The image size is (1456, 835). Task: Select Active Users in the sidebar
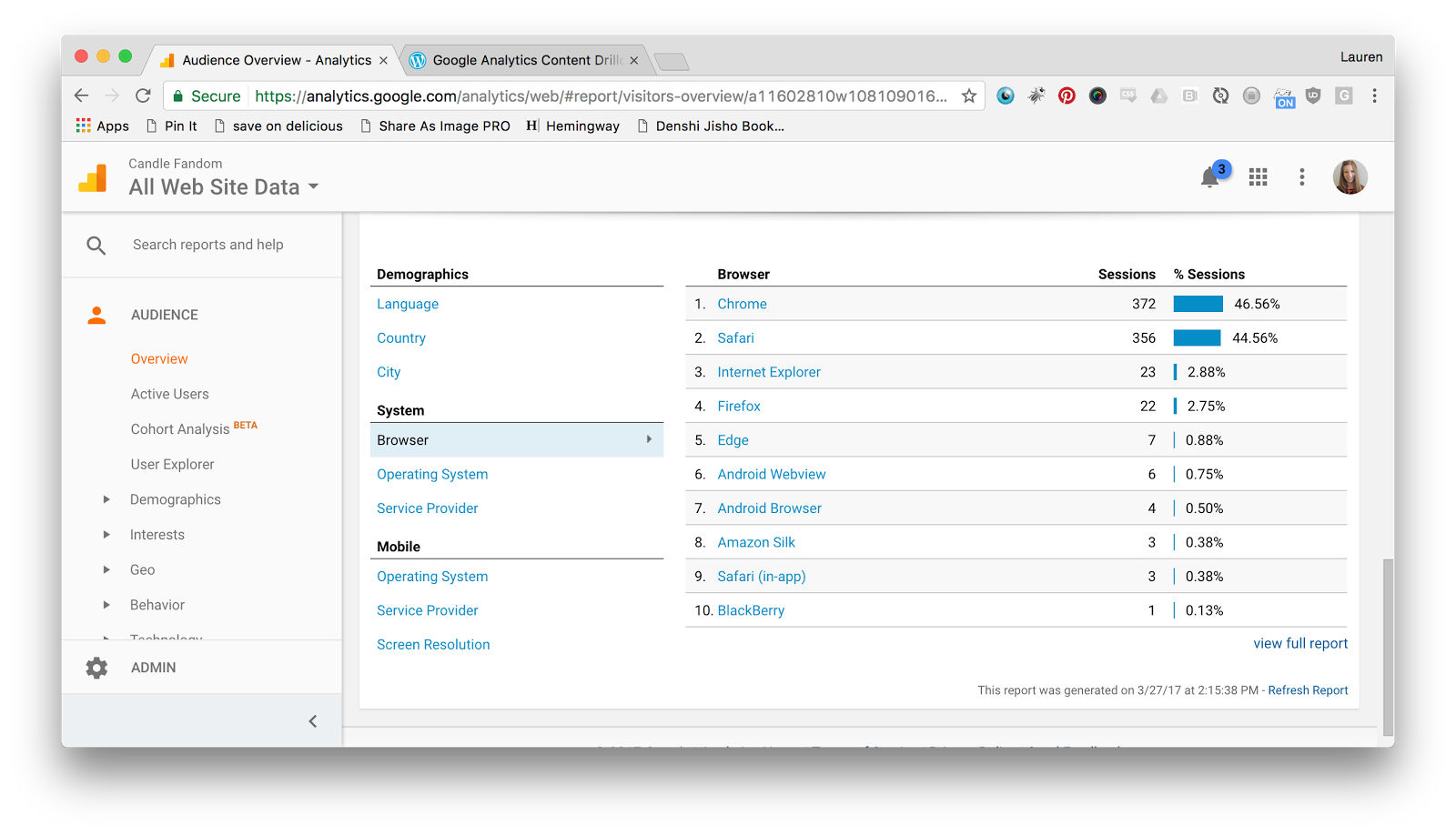point(169,394)
